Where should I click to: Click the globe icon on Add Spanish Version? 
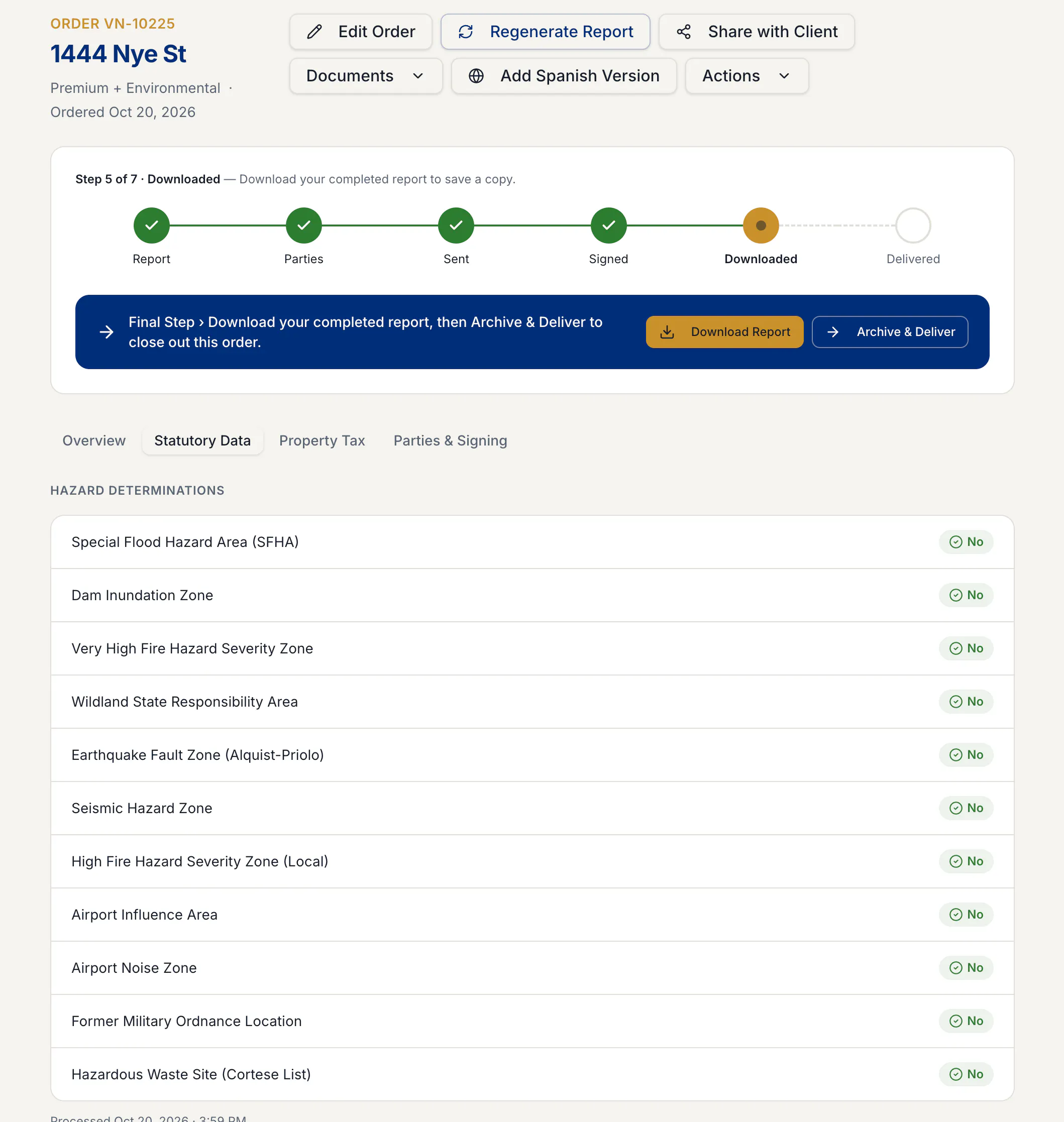pyautogui.click(x=476, y=76)
